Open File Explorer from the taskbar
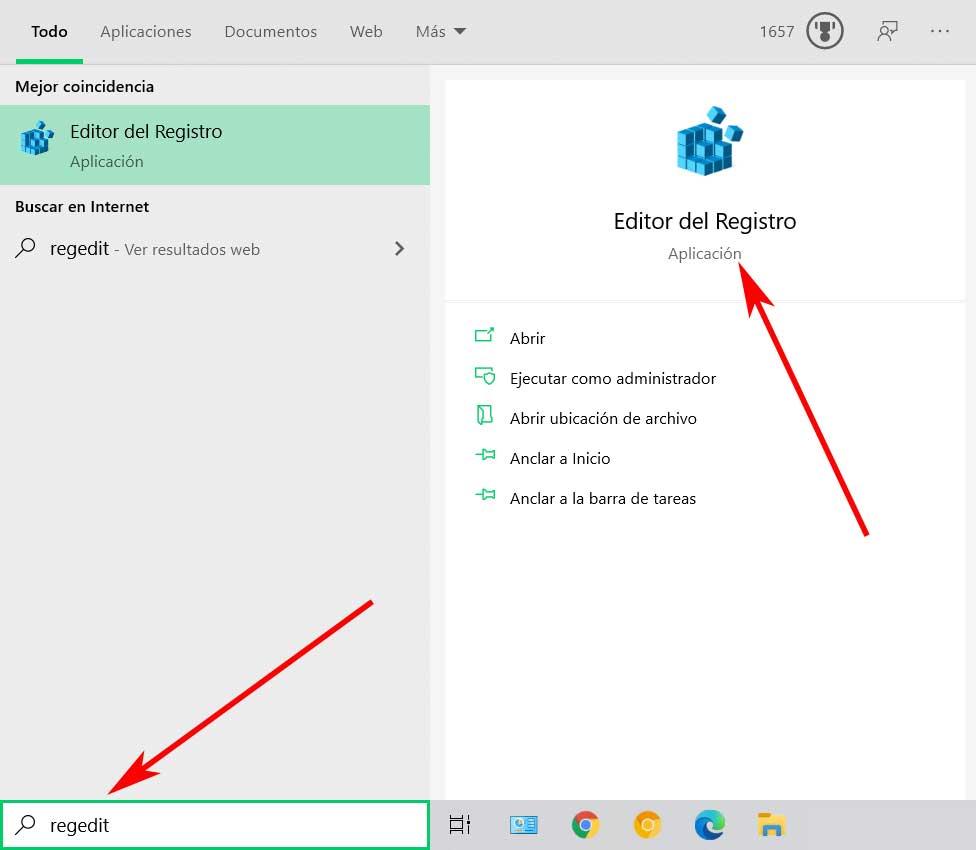The width and height of the screenshot is (976, 850). point(772,825)
